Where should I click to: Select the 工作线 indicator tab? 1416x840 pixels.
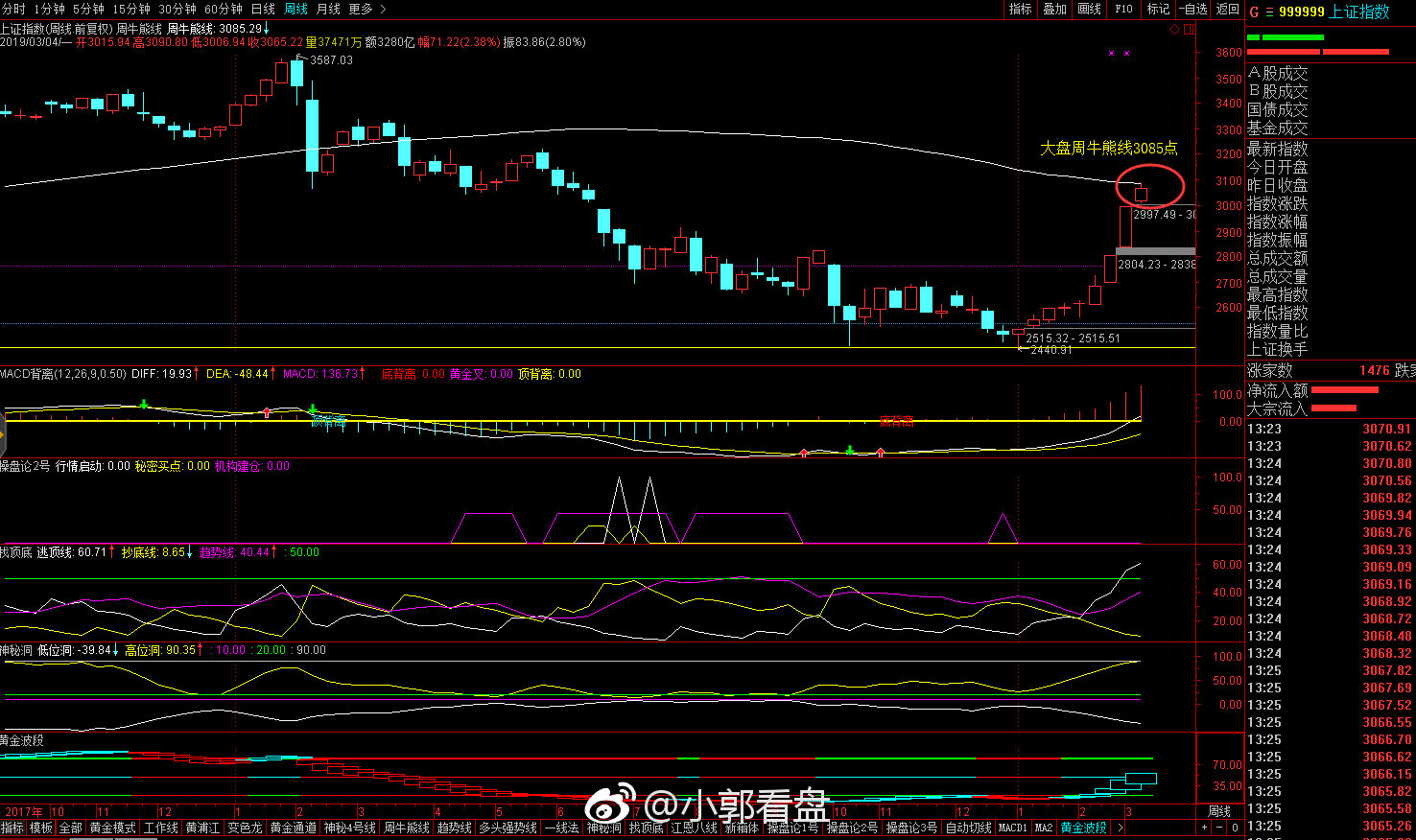pos(161,828)
